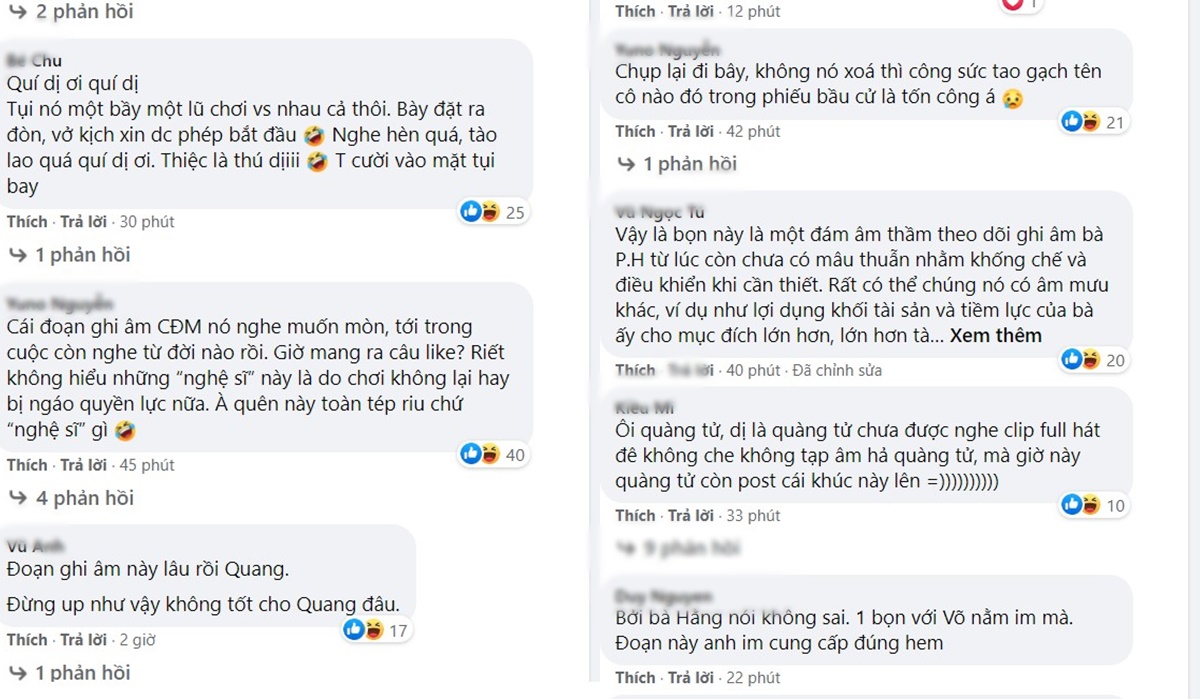
Task: Like the 'Bởi bà Hằng nói không sai' comment
Action: pos(635,679)
